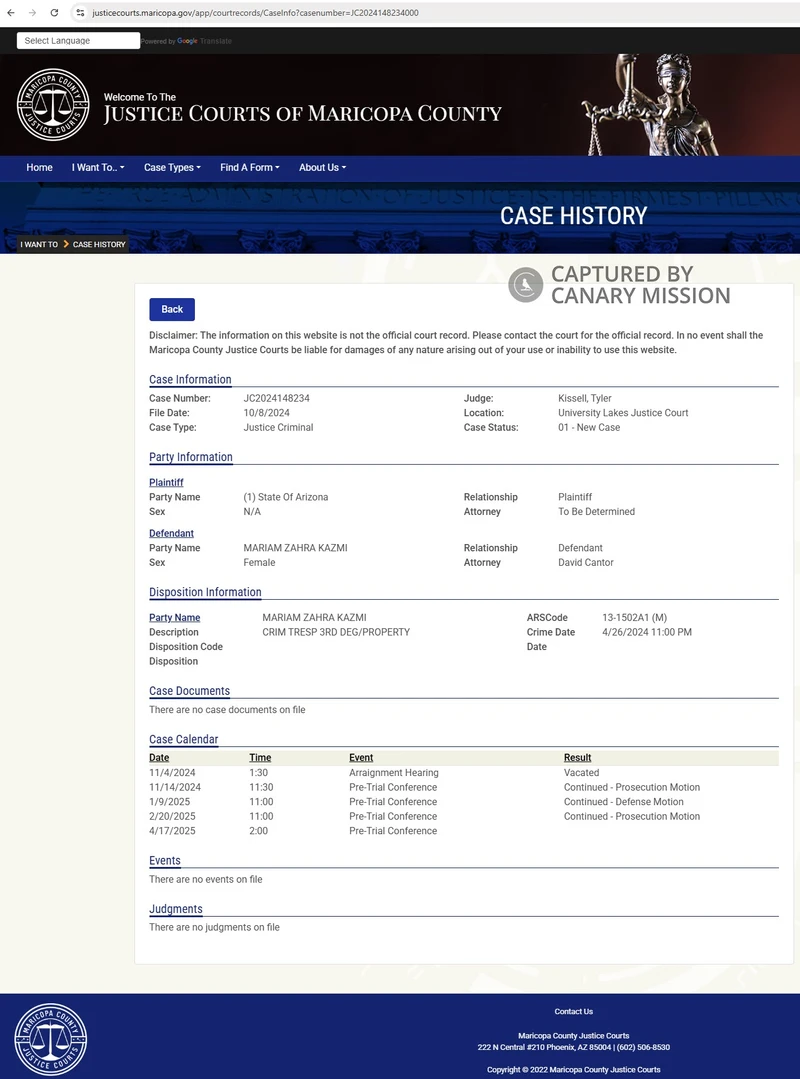Click the Defendant party link
The width and height of the screenshot is (800, 1079).
point(171,533)
